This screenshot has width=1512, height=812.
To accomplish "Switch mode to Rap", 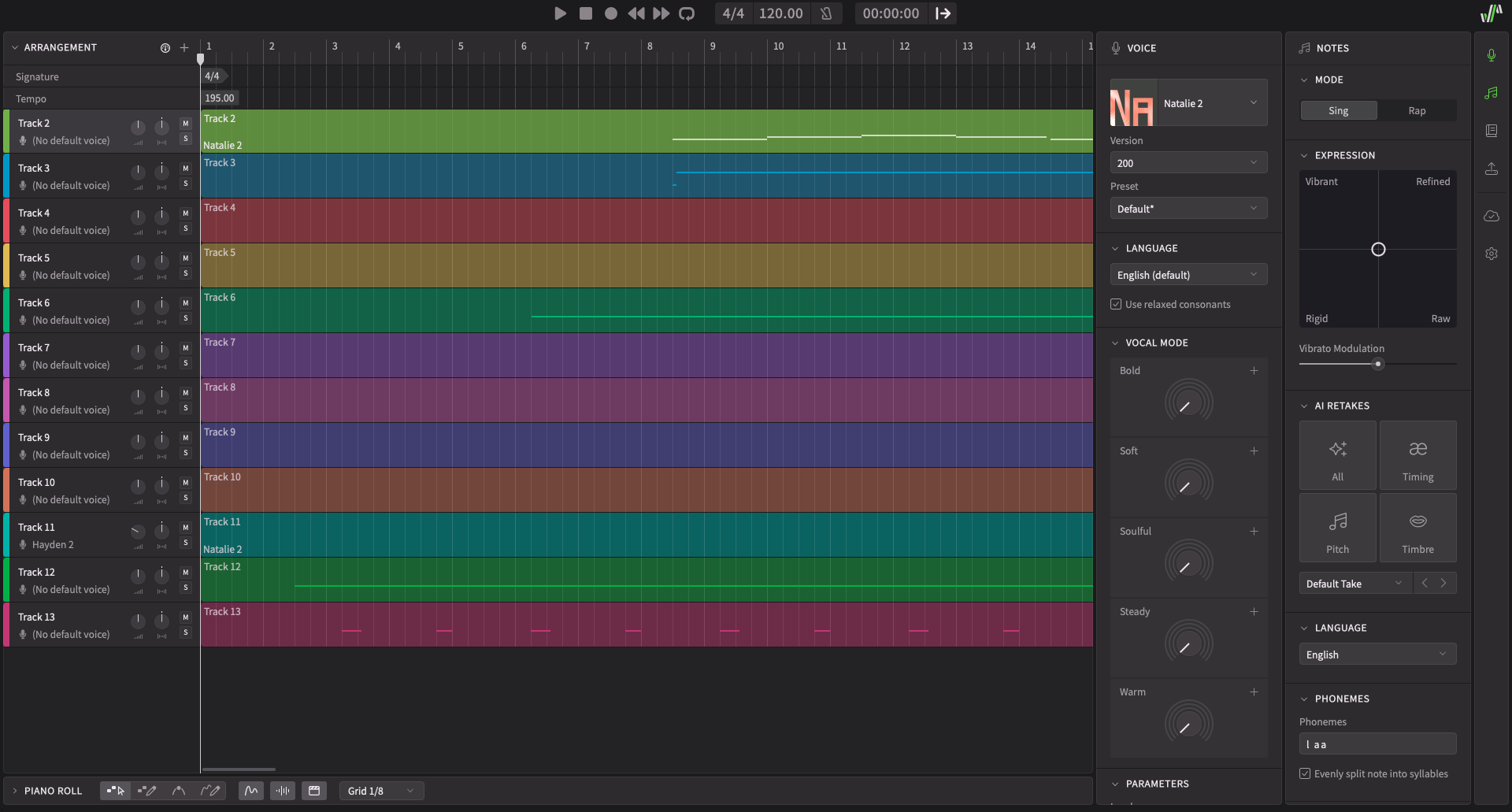I will 1417,111.
